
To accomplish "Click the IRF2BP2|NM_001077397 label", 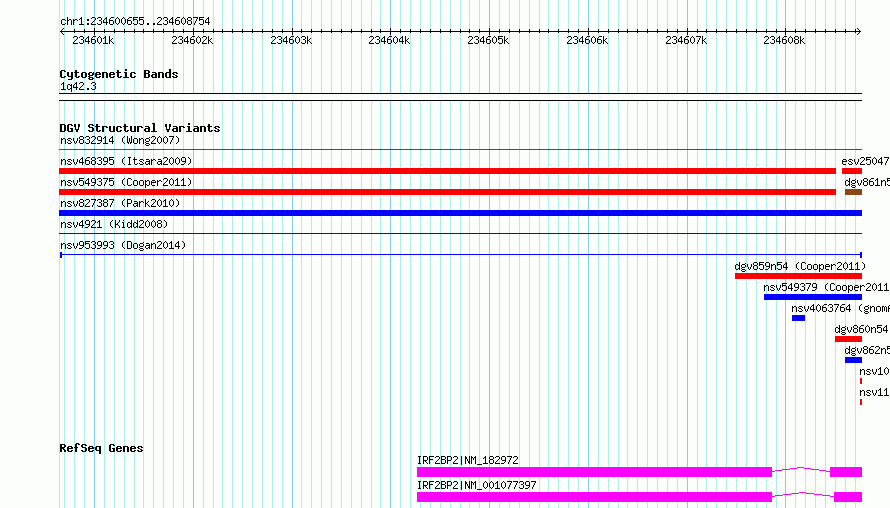I will (x=477, y=485).
